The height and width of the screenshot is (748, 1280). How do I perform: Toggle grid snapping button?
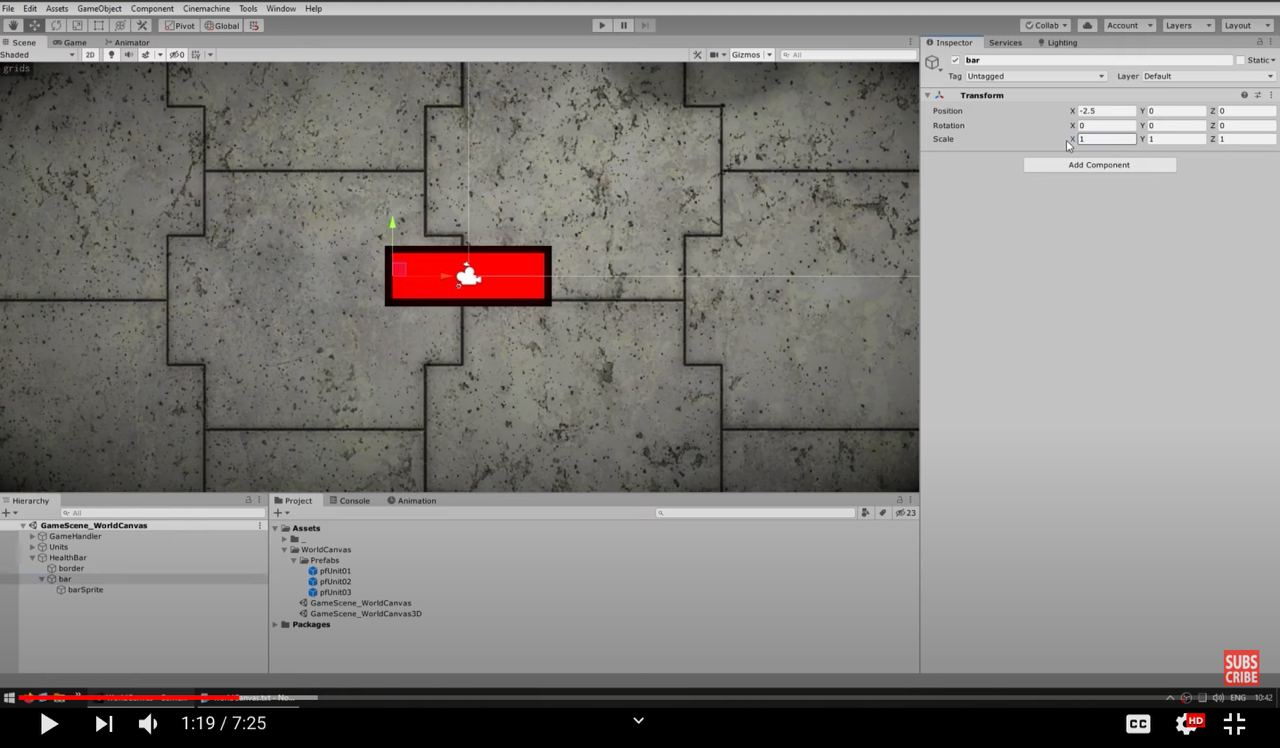click(254, 25)
